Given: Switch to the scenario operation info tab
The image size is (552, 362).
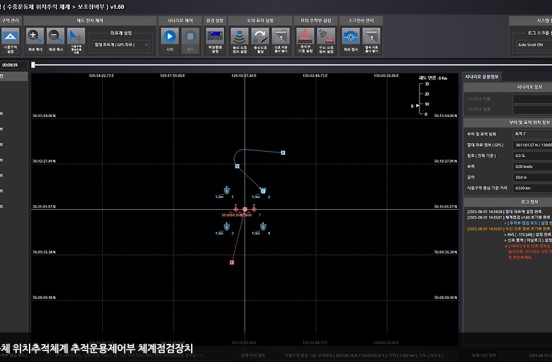Looking at the screenshot, I should (x=481, y=77).
